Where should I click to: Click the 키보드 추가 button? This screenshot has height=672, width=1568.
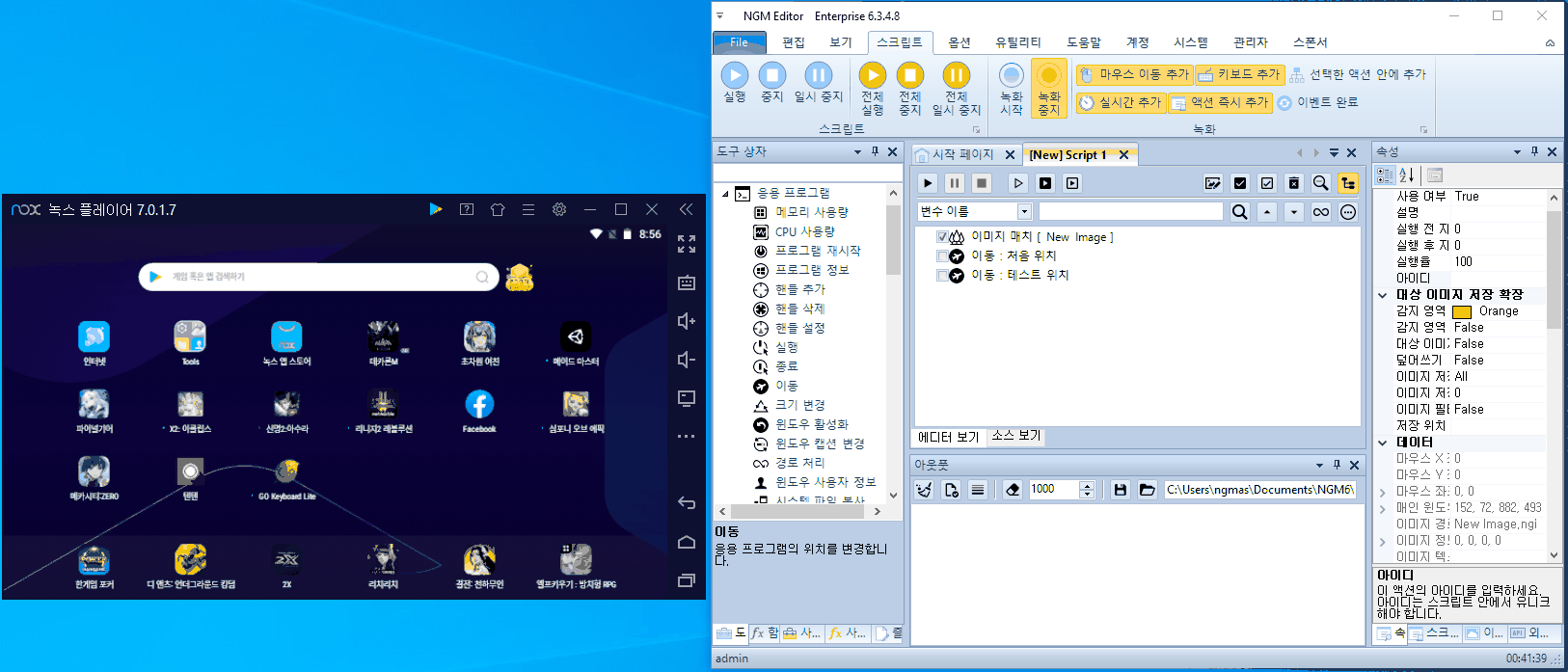click(x=1239, y=74)
